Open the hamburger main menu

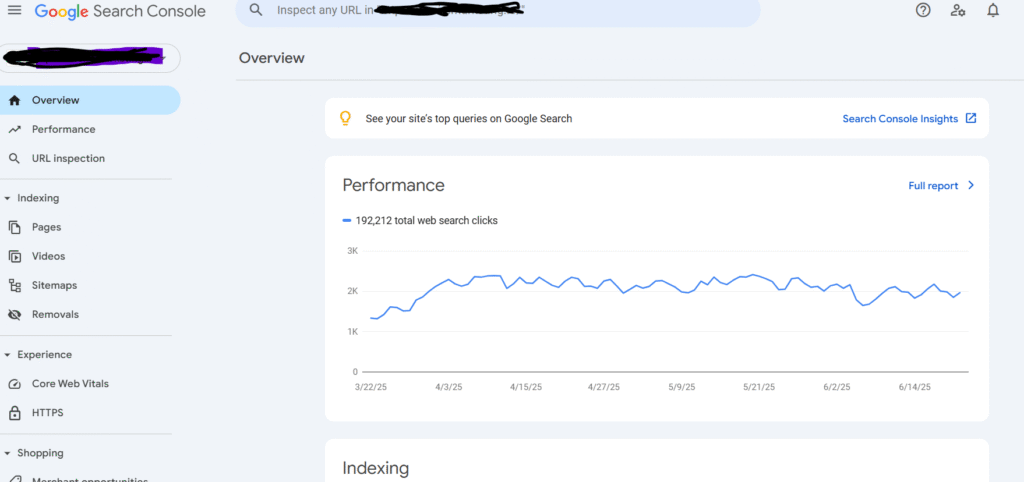coord(14,10)
